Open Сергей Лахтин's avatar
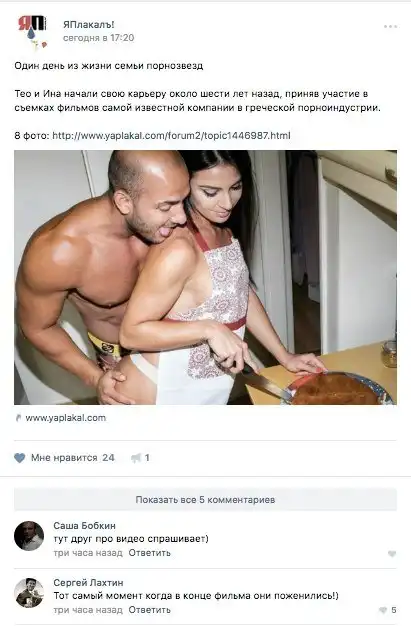The width and height of the screenshot is (411, 626). point(29,592)
